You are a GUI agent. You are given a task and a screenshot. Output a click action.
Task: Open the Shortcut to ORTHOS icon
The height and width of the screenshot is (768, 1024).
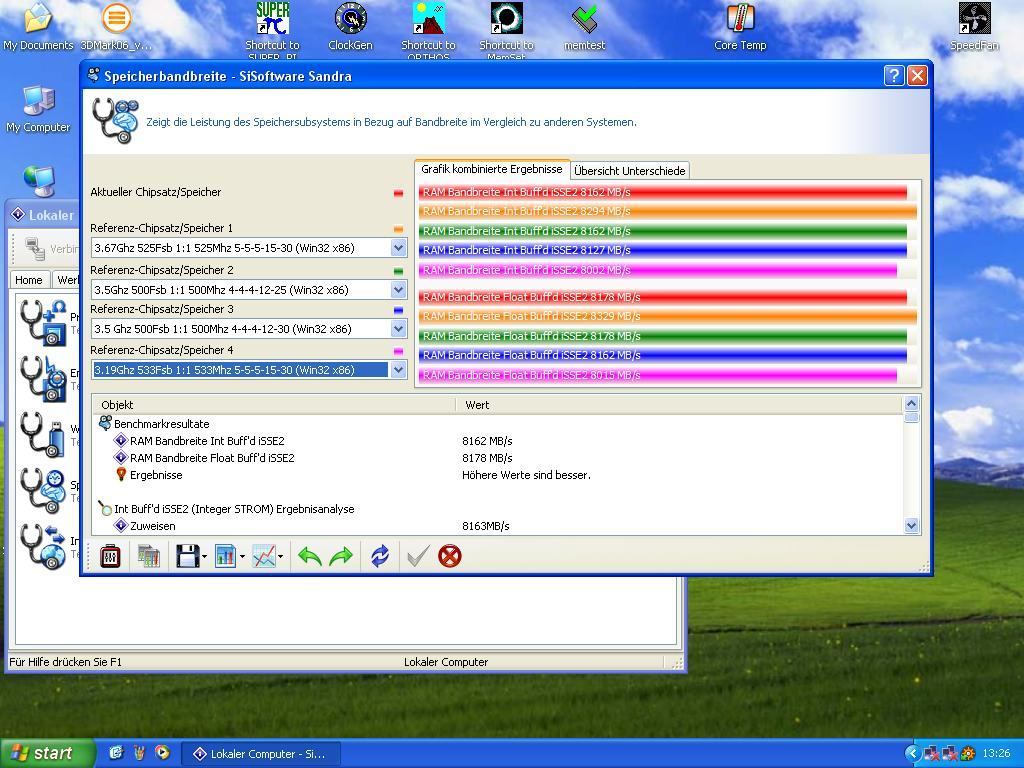pyautogui.click(x=428, y=29)
